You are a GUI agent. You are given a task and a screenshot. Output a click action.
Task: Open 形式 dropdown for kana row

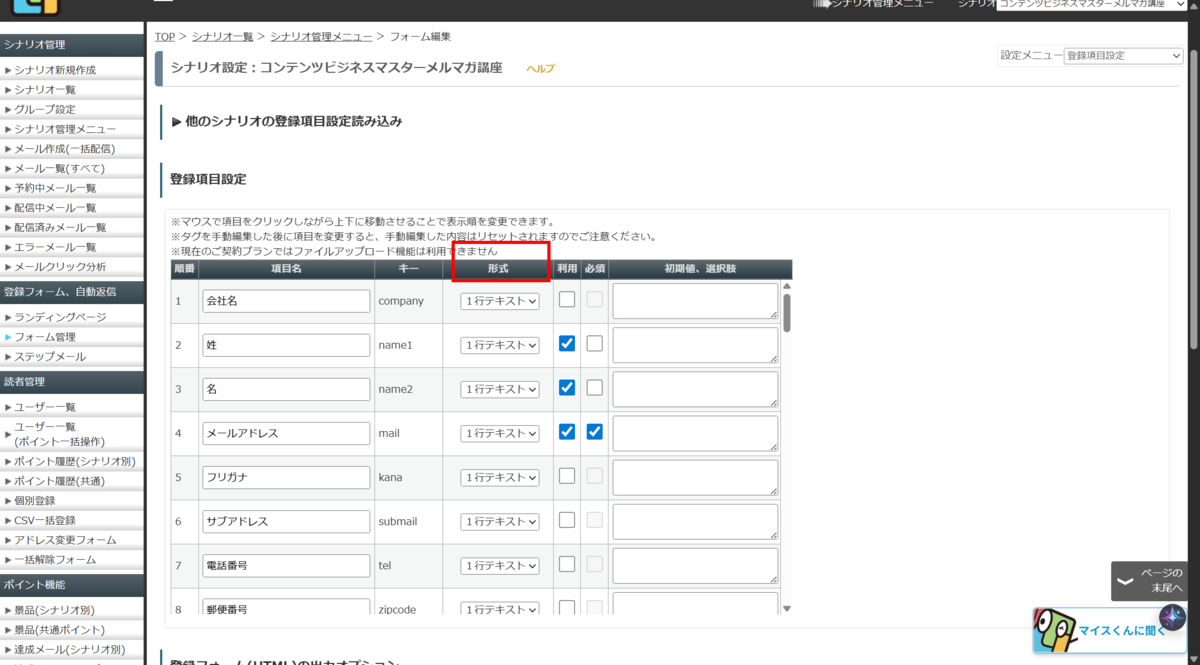(500, 477)
